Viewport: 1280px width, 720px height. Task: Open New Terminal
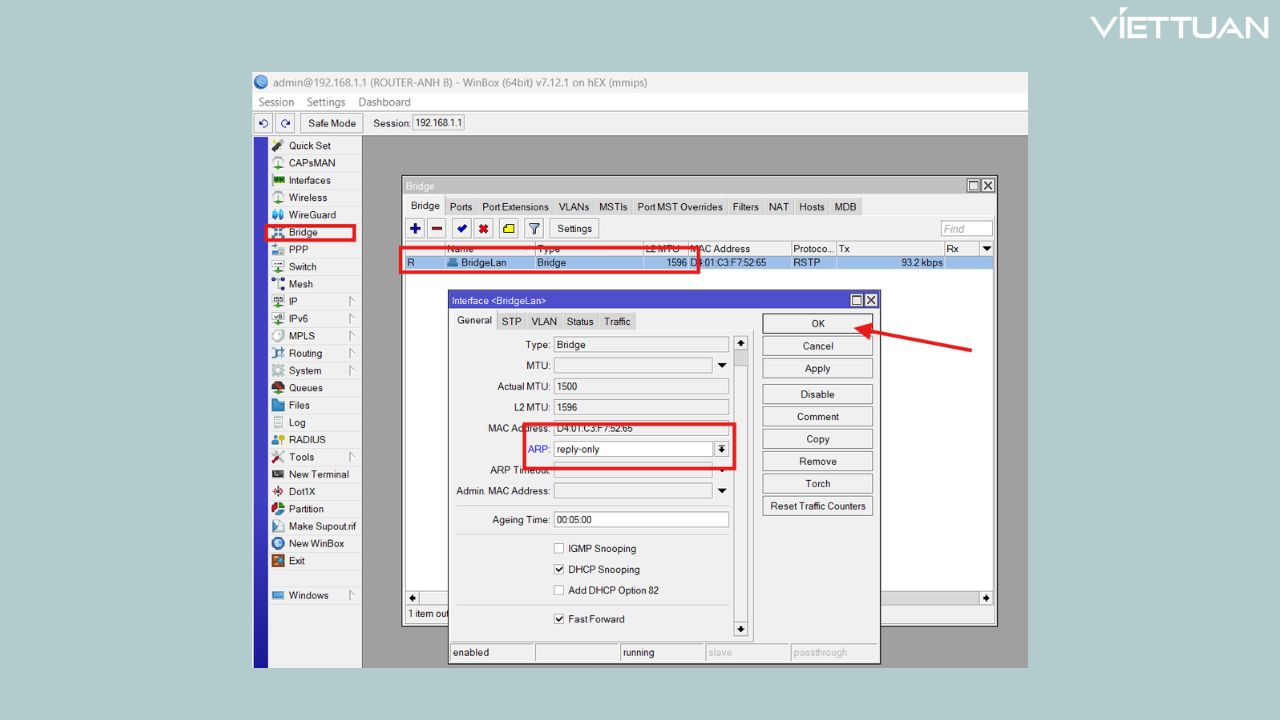[x=319, y=474]
